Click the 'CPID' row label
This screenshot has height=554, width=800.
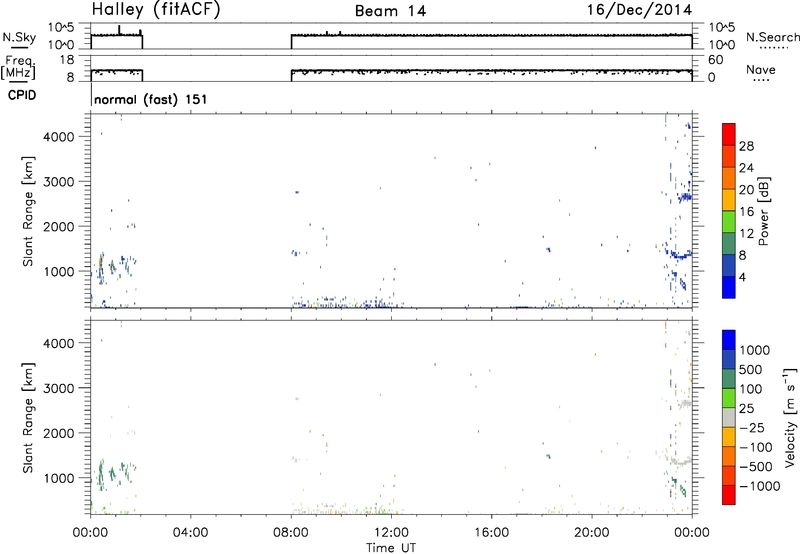[x=22, y=95]
